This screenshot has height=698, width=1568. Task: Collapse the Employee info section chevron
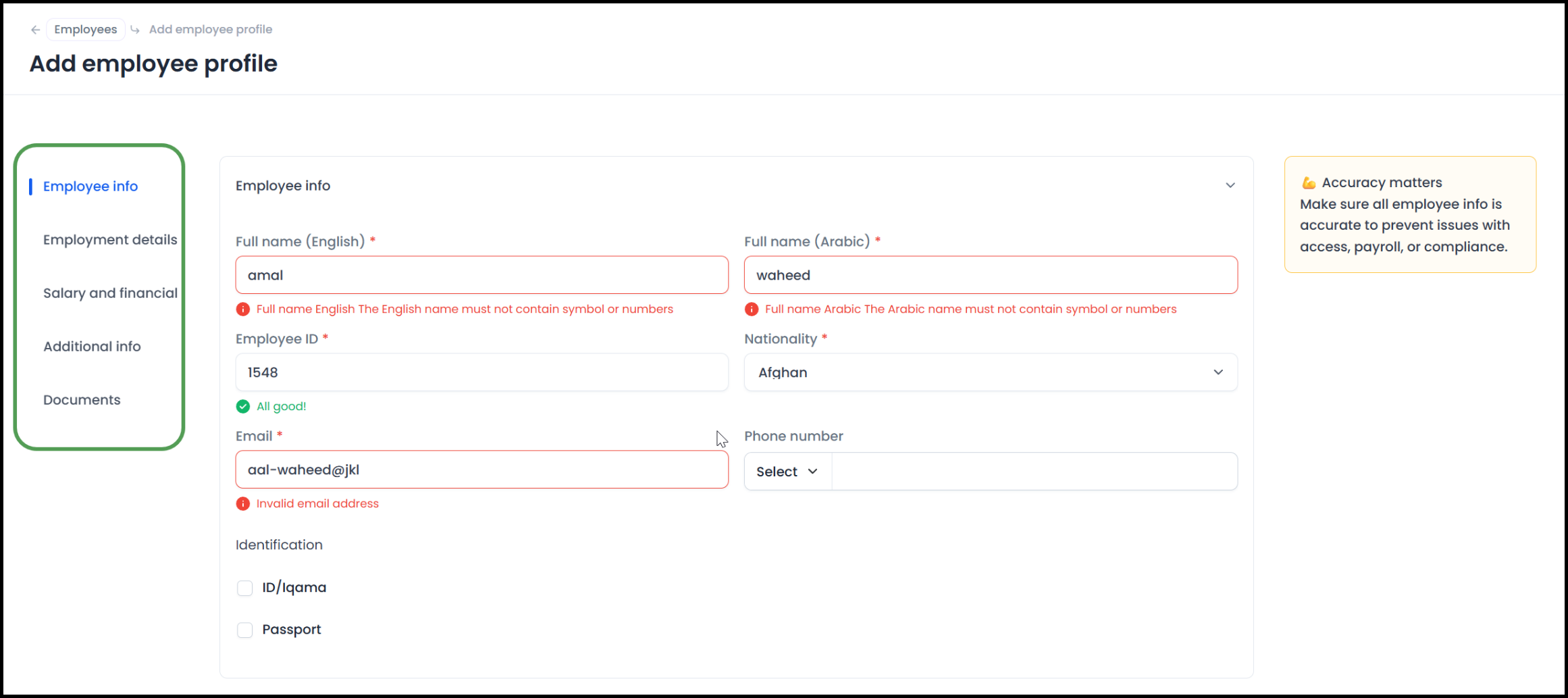[1230, 186]
